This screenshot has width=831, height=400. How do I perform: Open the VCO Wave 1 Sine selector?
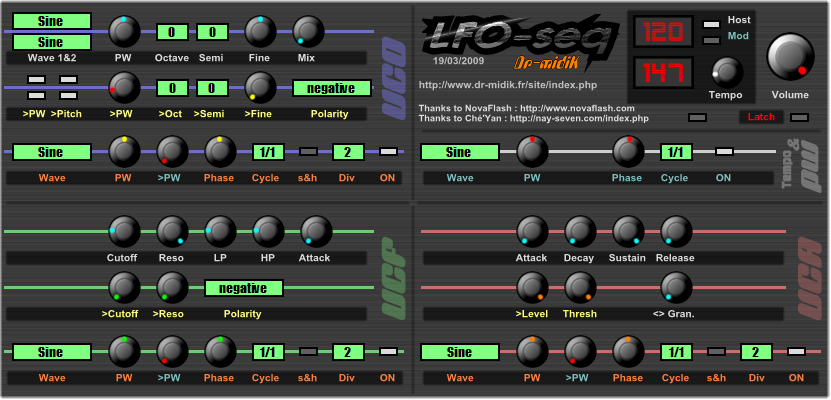coord(52,21)
